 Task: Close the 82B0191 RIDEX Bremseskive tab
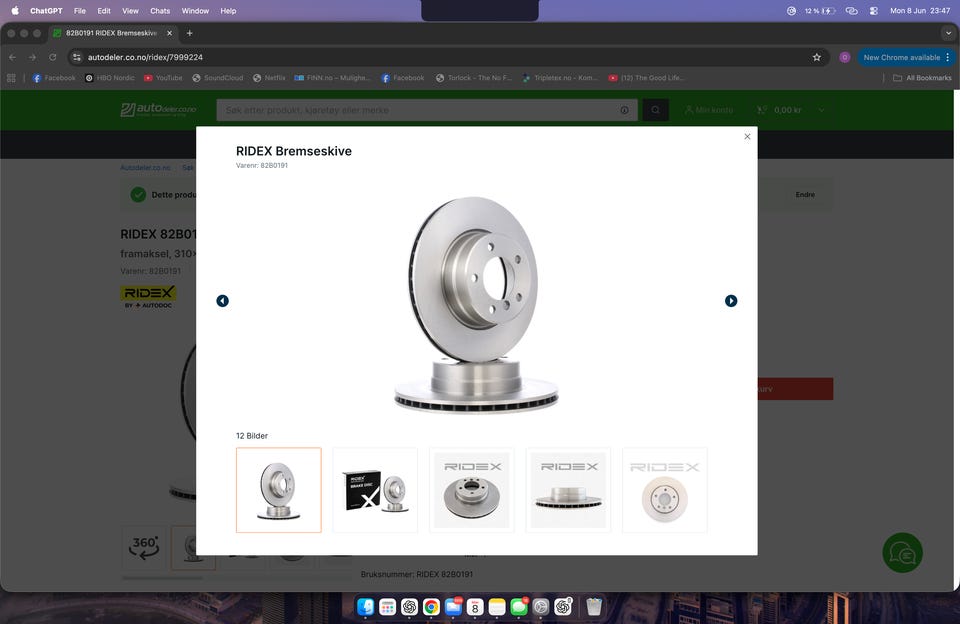[x=170, y=33]
